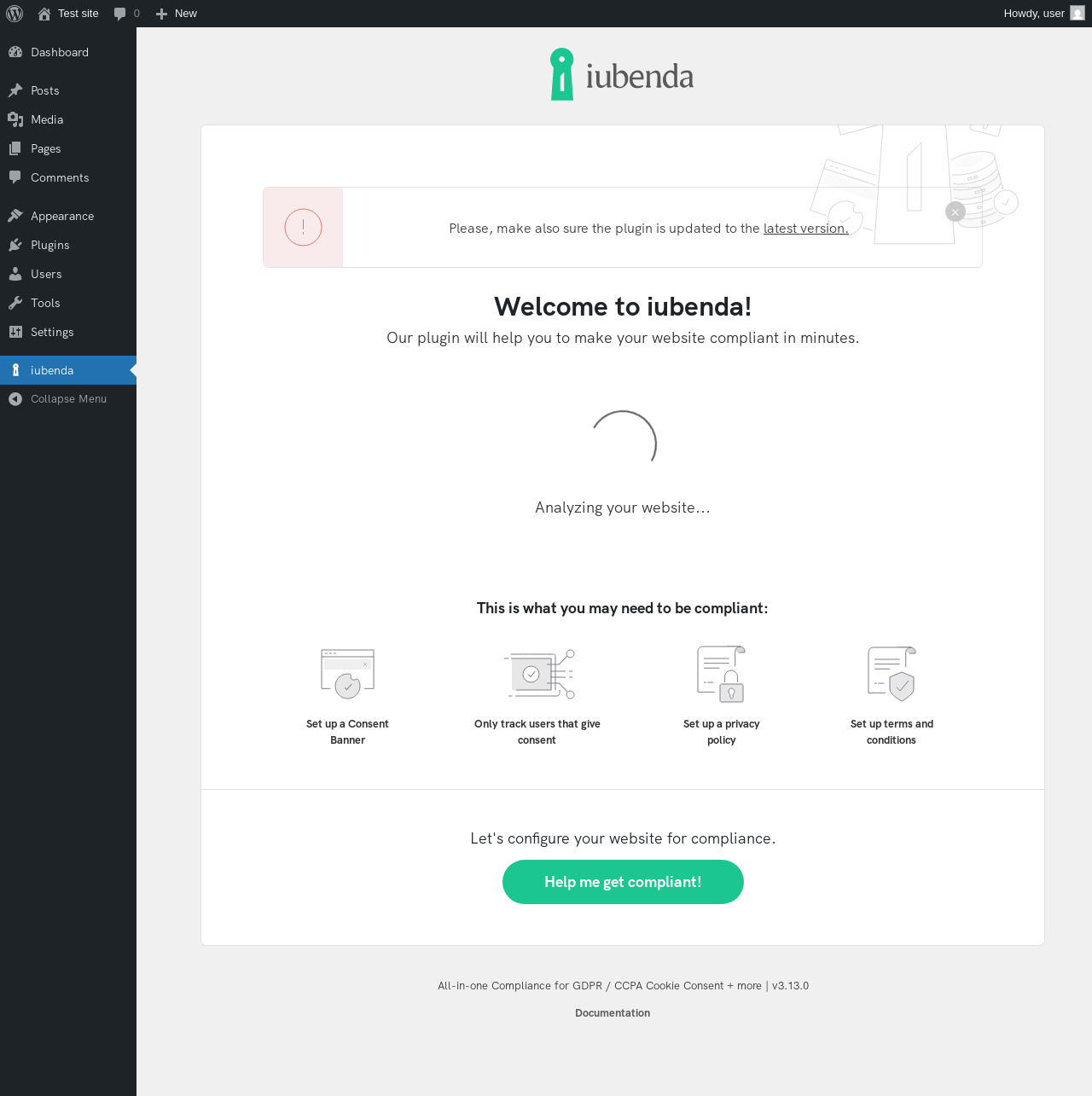This screenshot has height=1096, width=1092.
Task: Click the Media icon in sidebar
Action: pyautogui.click(x=15, y=119)
